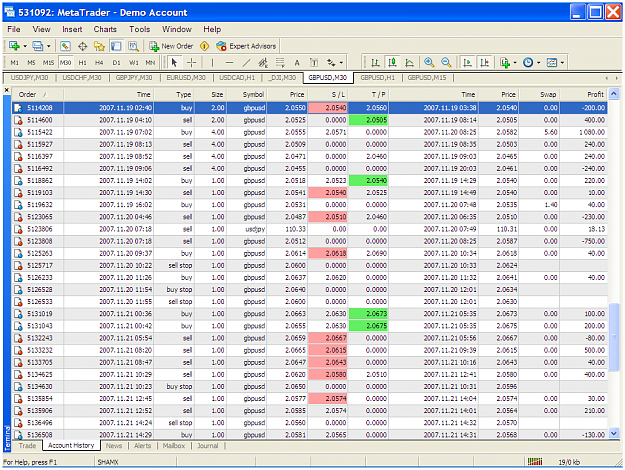Open the Trade tab in Terminal
Screen dimensions: 625x470
[x=28, y=446]
